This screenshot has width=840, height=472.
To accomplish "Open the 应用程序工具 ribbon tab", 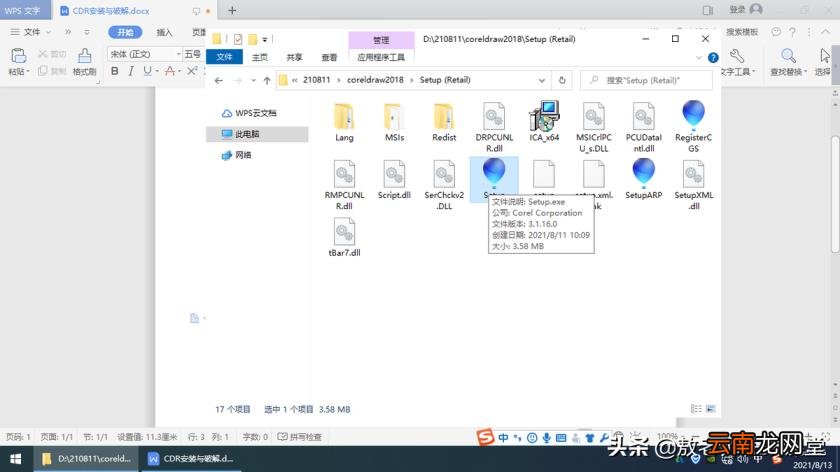I will 381,57.
